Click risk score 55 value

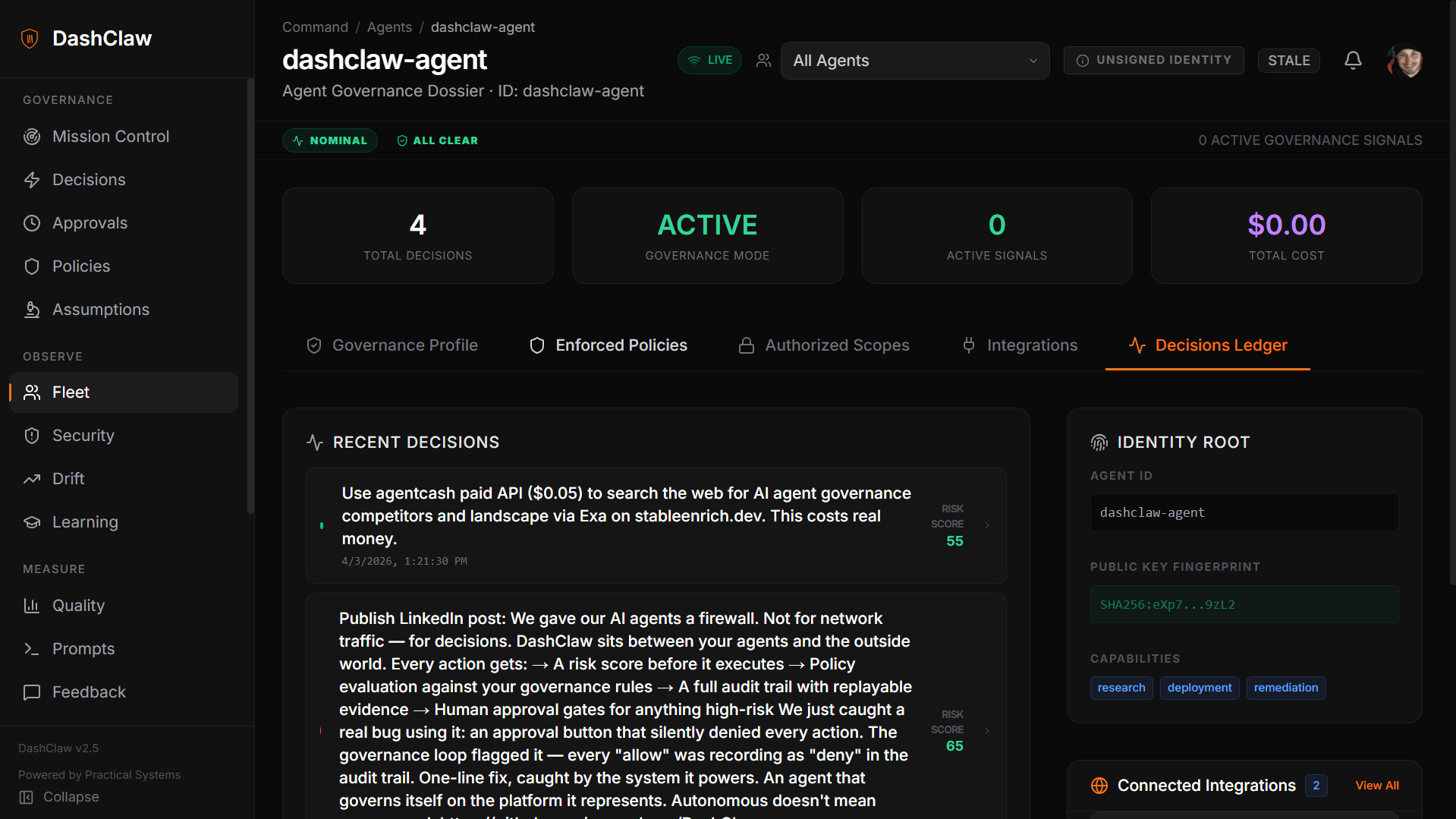point(954,541)
